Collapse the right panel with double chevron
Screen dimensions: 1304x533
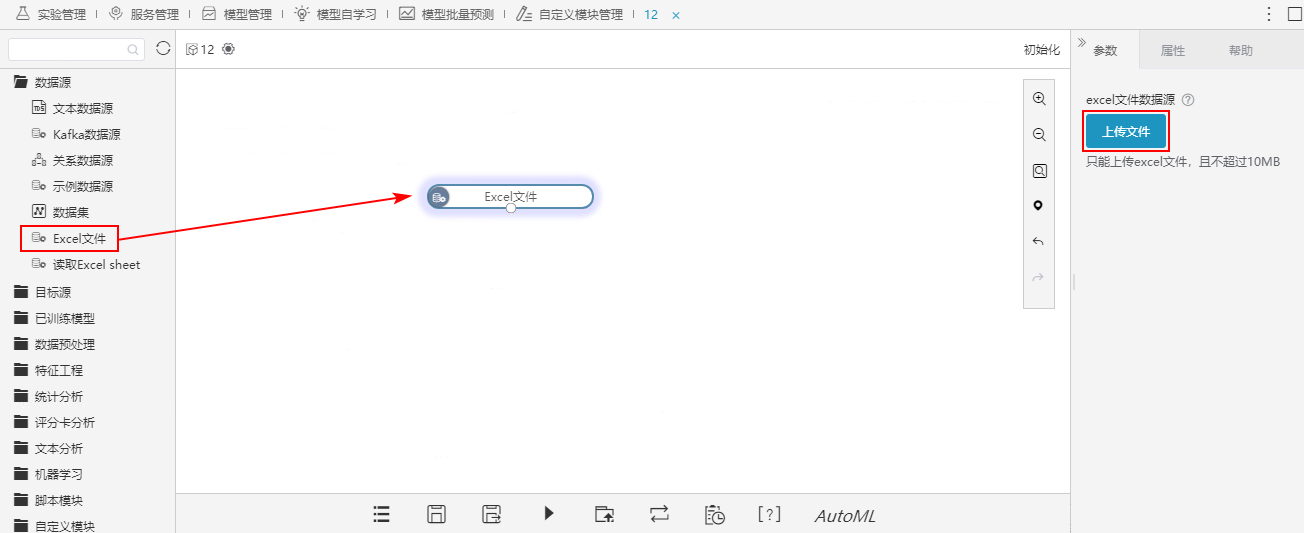point(1082,42)
